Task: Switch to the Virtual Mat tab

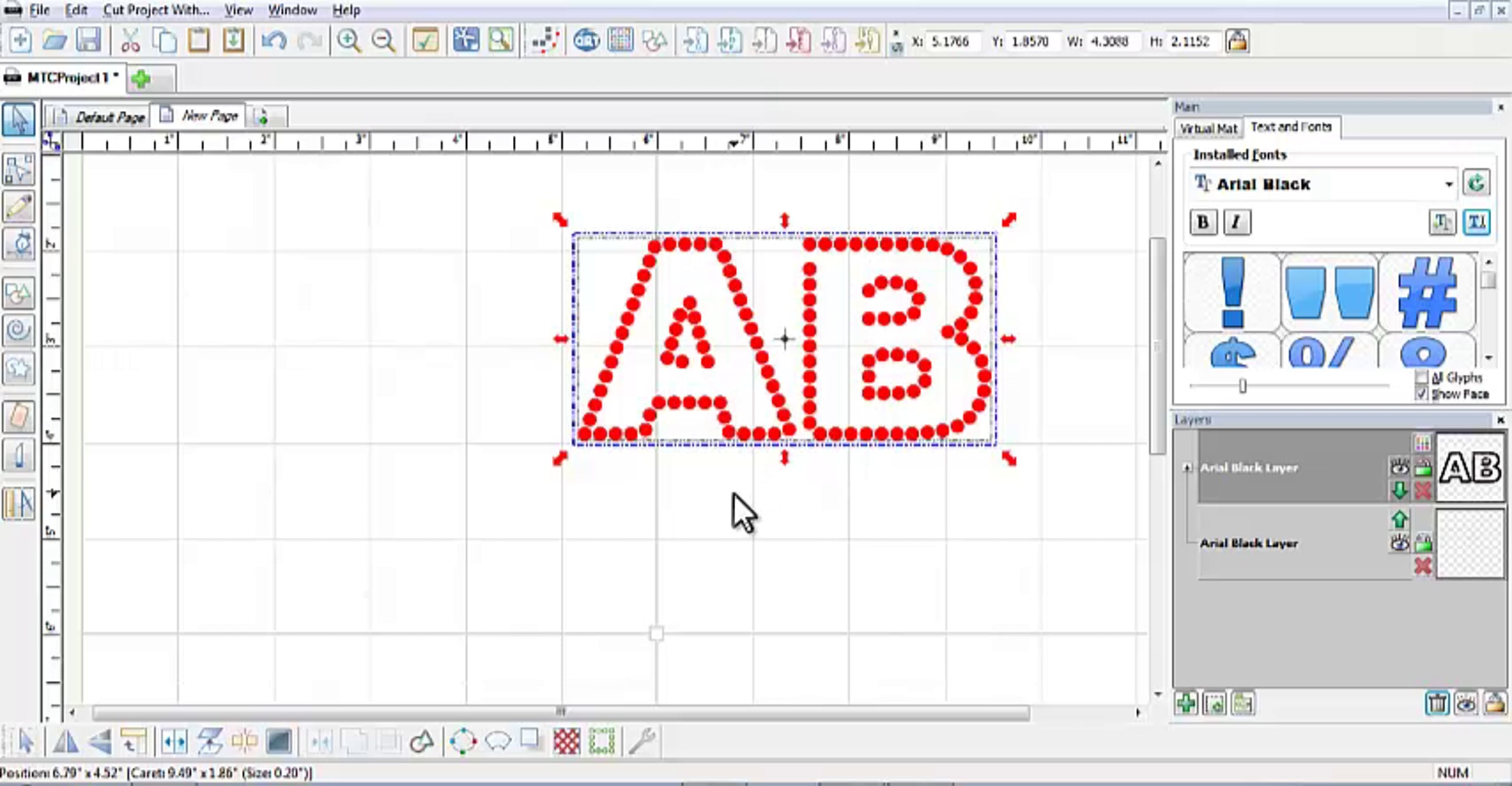Action: pos(1208,128)
